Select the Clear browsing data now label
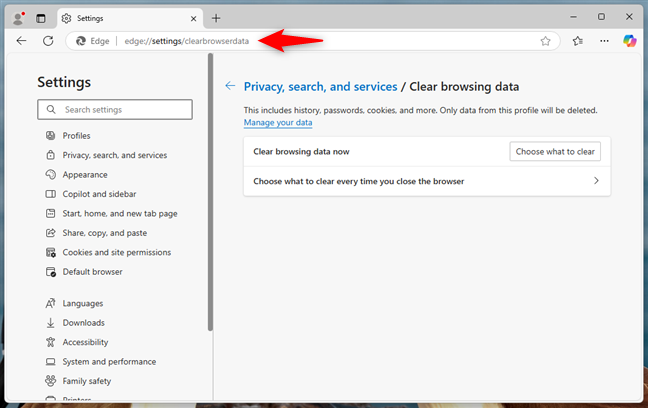Image resolution: width=648 pixels, height=408 pixels. 301,152
